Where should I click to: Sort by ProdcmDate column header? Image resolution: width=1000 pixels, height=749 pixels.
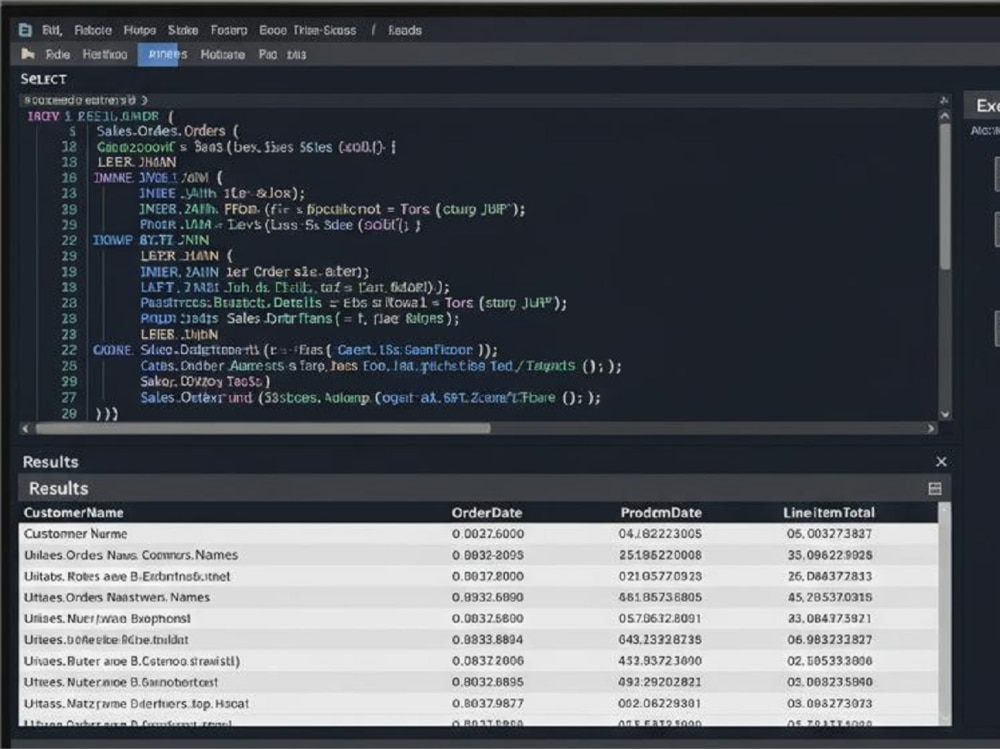[x=661, y=512]
